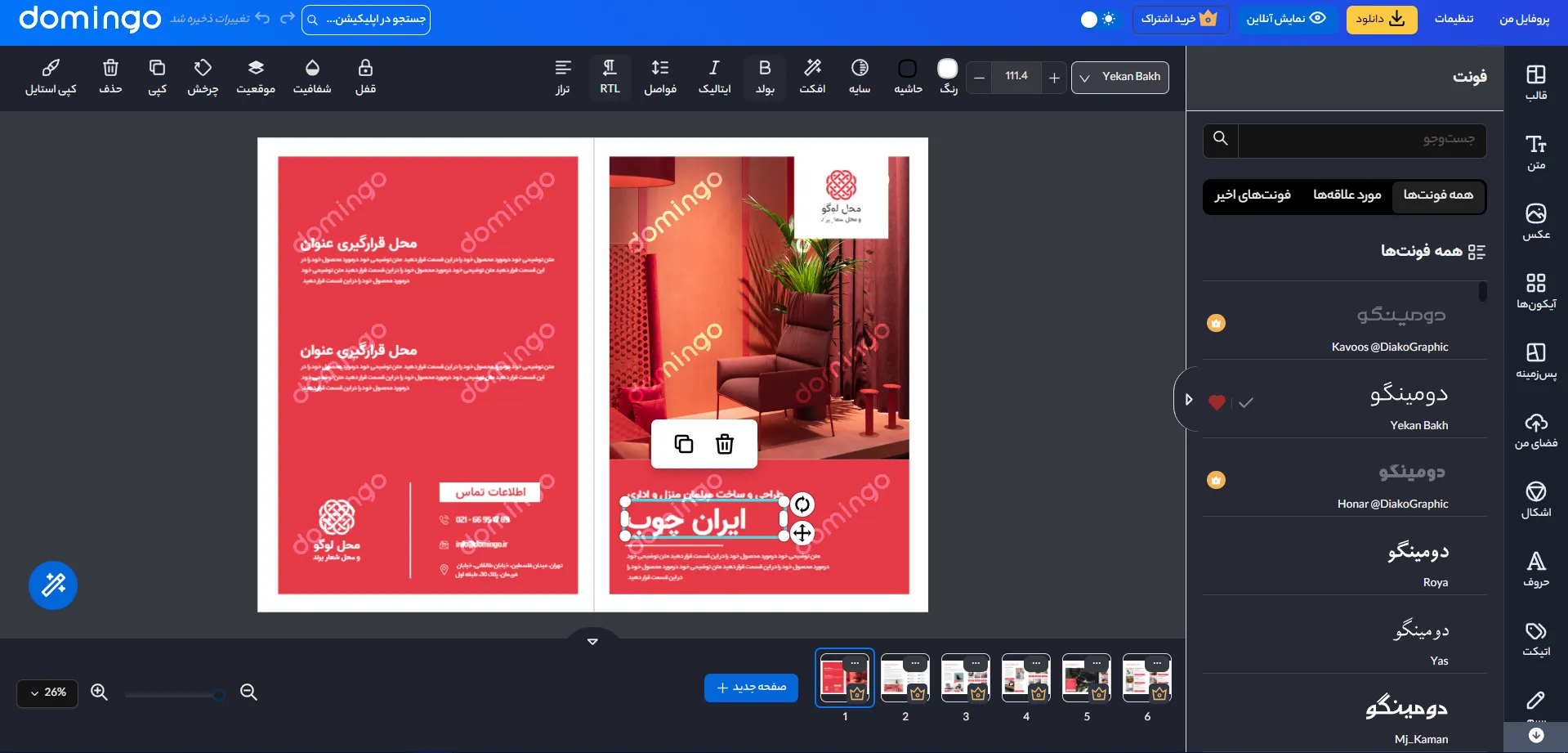Open My Space (فضای من) upload panel
Screen dimensions: 1568x753
pos(1535,431)
